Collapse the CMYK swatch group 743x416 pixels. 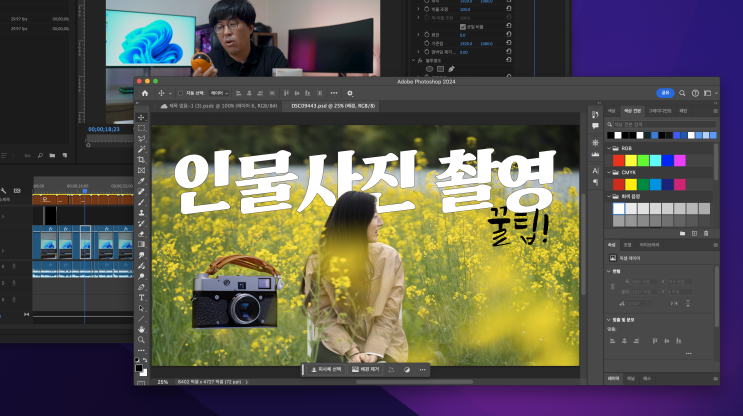click(x=609, y=172)
